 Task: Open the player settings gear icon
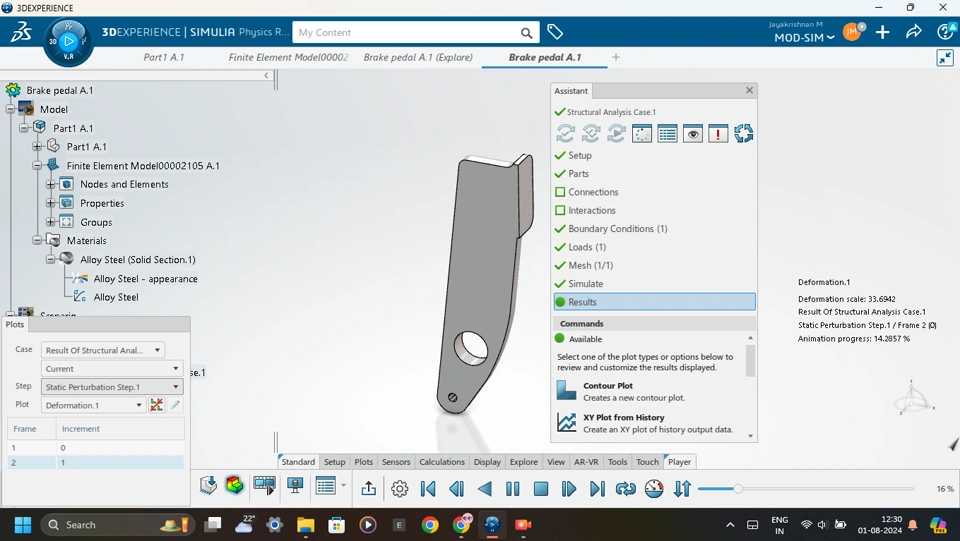point(400,489)
